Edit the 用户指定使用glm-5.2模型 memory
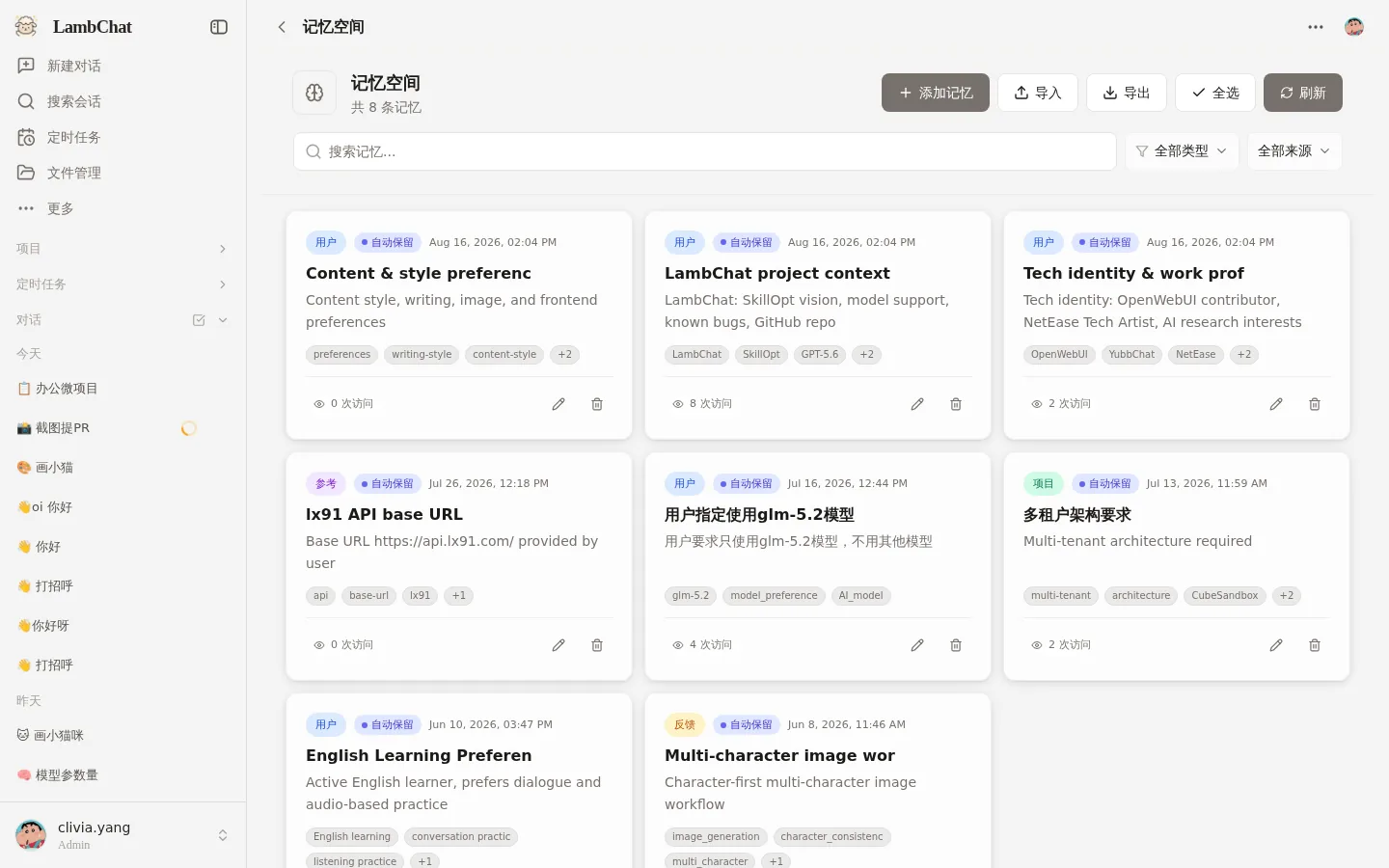1389x868 pixels. tap(917, 645)
